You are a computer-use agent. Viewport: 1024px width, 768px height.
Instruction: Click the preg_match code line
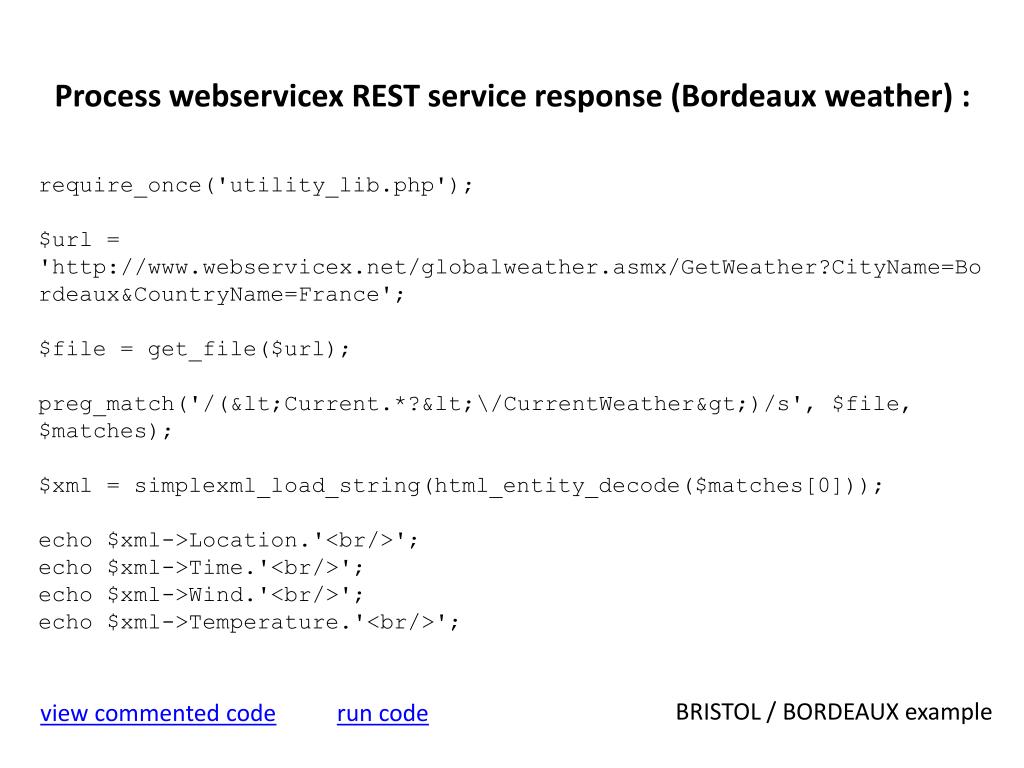474,404
